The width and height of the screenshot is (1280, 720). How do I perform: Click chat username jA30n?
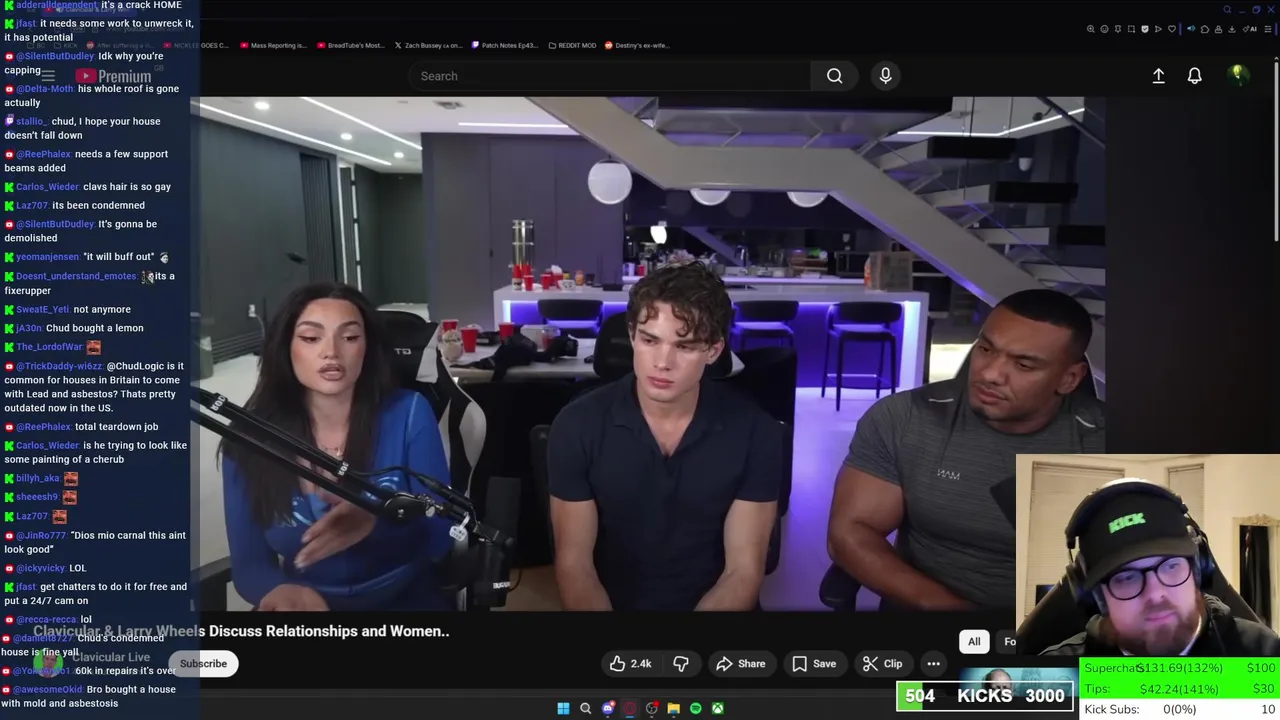pyautogui.click(x=30, y=328)
